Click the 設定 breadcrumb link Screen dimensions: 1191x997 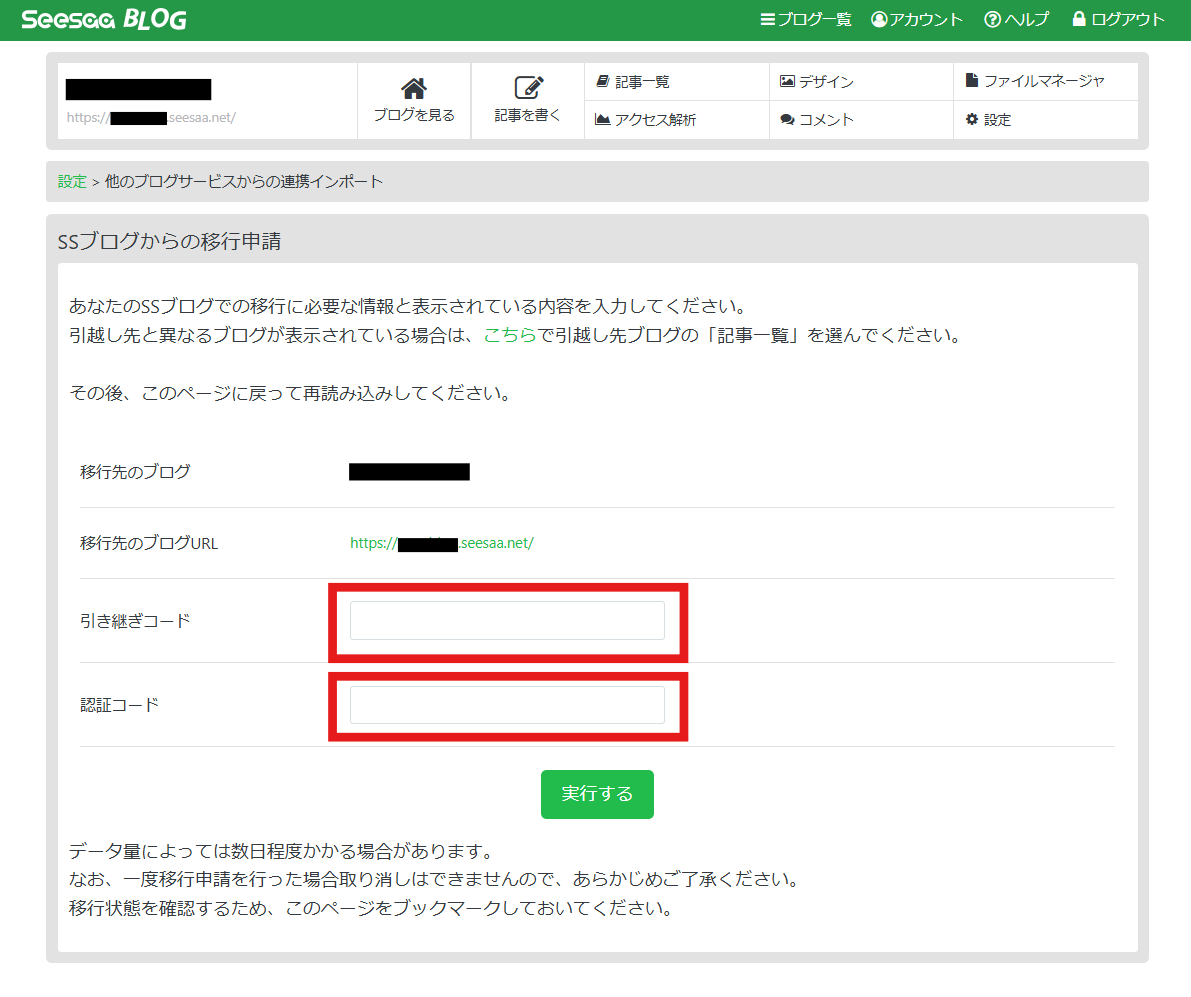72,181
